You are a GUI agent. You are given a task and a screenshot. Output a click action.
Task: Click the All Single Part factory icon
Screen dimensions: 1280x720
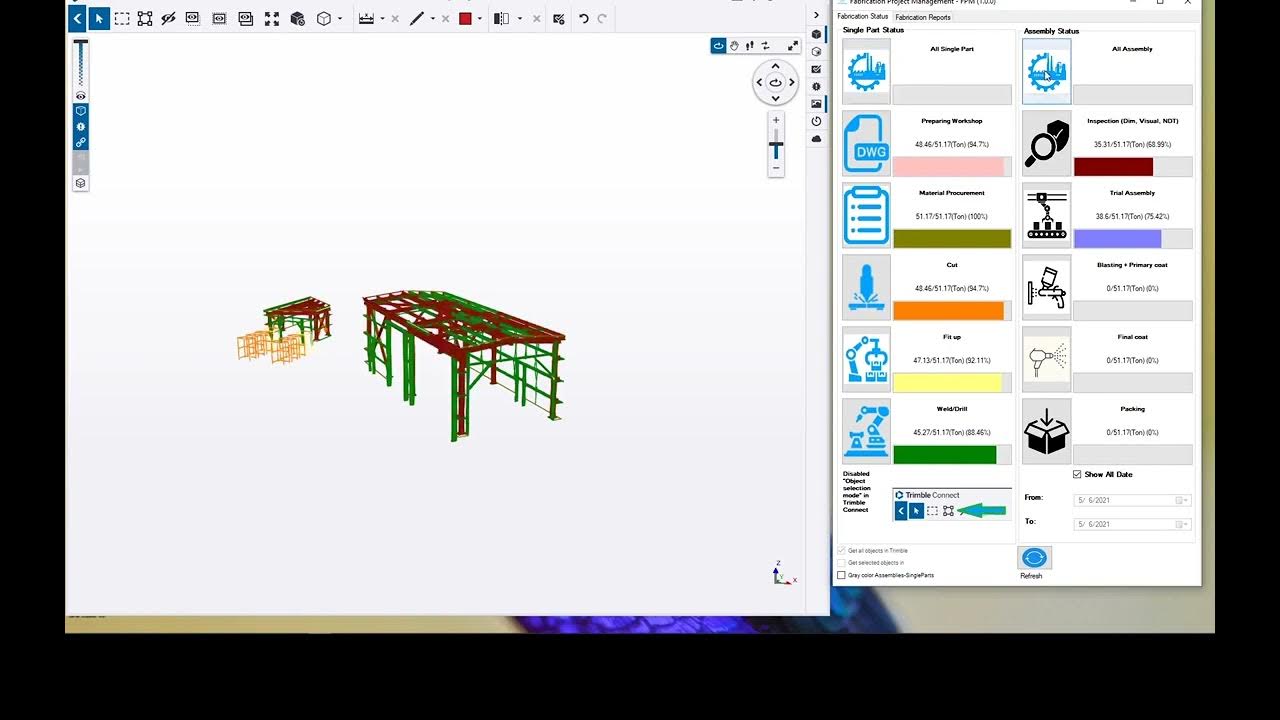pyautogui.click(x=866, y=71)
